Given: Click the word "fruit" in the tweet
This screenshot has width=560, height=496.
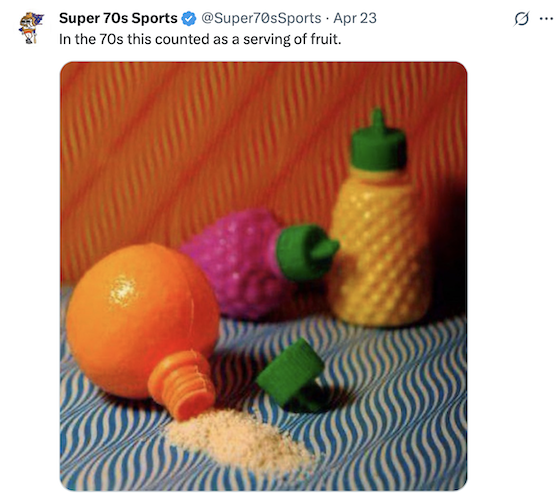Looking at the screenshot, I should pos(326,39).
